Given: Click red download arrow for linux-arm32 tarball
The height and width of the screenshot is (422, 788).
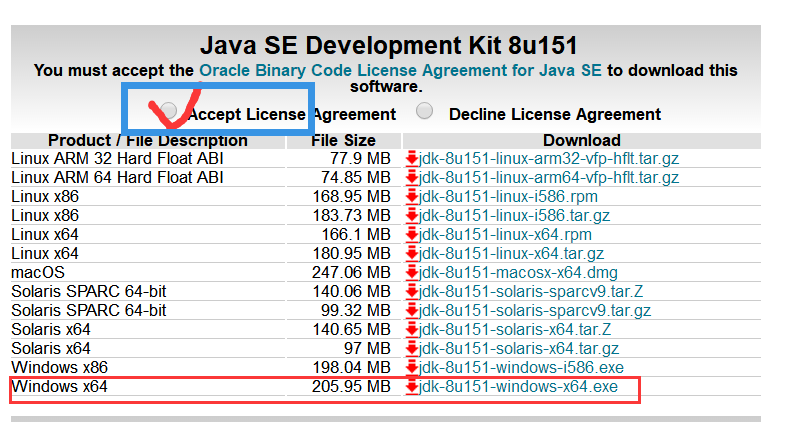Looking at the screenshot, I should (x=412, y=159).
